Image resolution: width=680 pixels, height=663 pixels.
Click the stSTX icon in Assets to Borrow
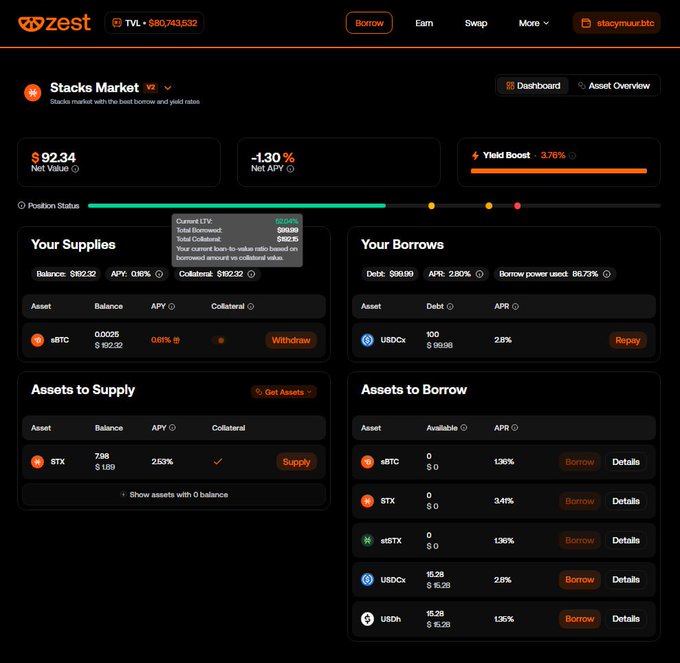(367, 540)
